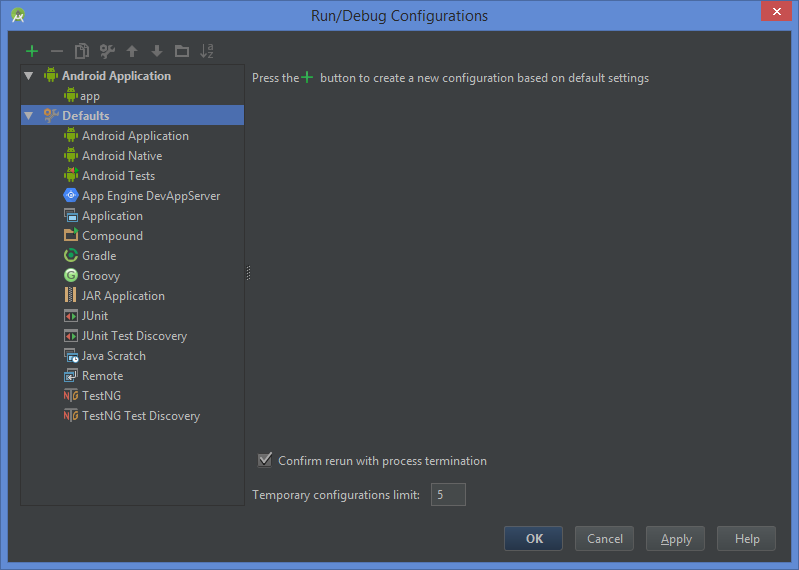Viewport: 799px width, 570px height.
Task: Close the Run/Debug Configurations dialog
Action: (777, 11)
